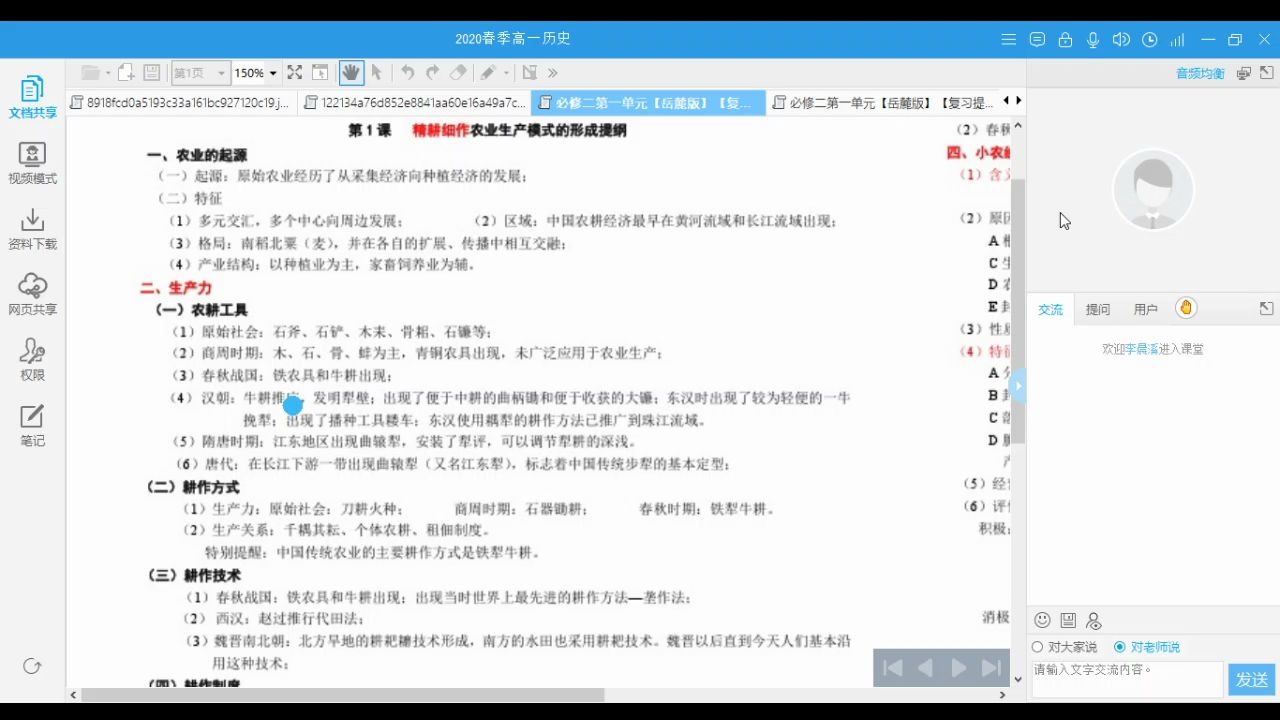The width and height of the screenshot is (1280, 720).
Task: Select the pen annotation tool
Action: pos(487,72)
